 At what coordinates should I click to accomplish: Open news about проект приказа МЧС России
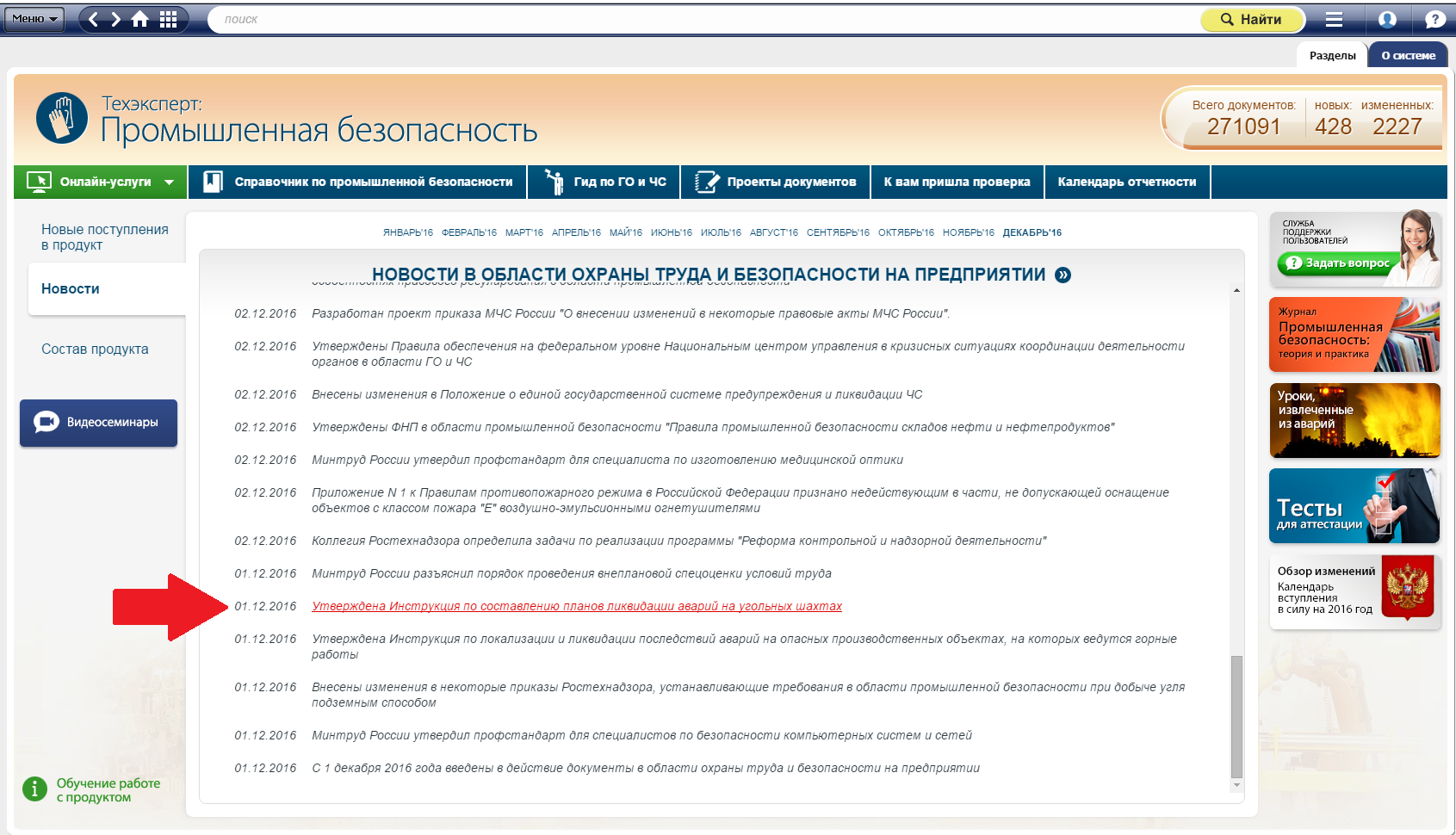pyautogui.click(x=630, y=313)
